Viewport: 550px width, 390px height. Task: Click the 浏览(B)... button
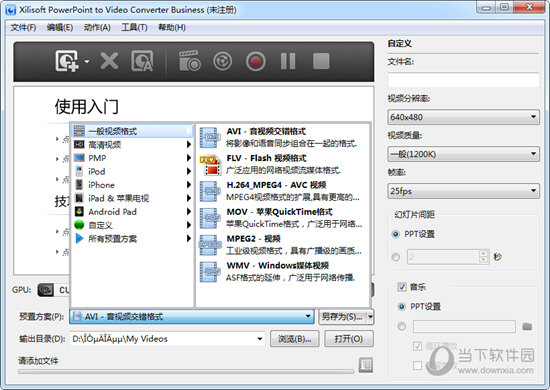(295, 339)
